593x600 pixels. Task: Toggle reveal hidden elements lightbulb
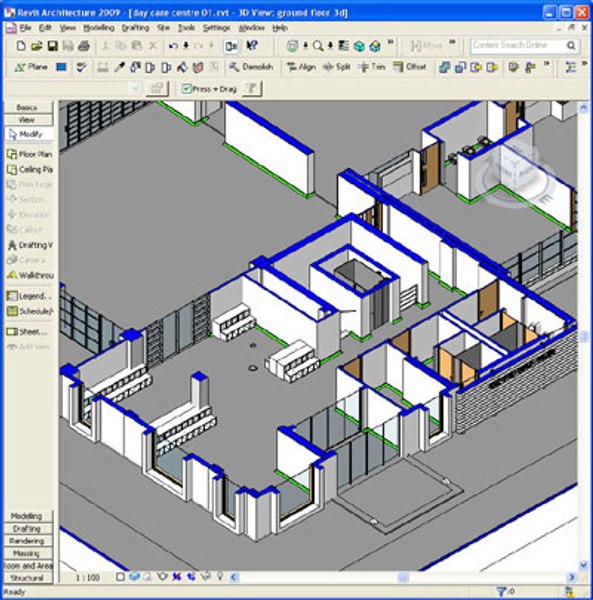220,576
